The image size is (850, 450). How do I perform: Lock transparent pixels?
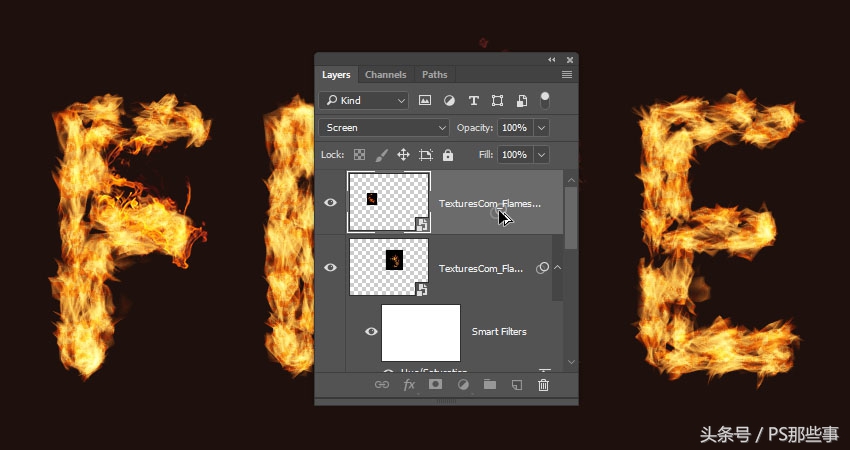coord(359,155)
